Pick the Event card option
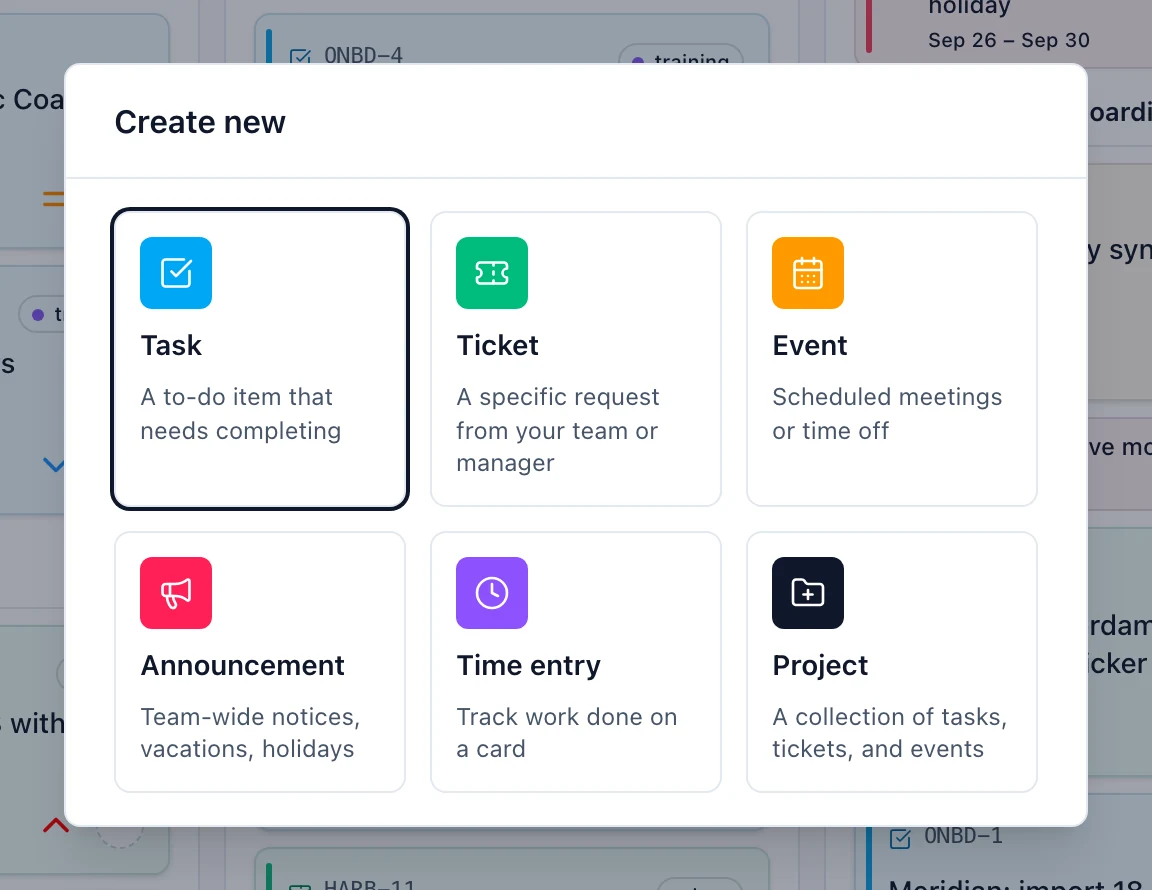 click(892, 359)
